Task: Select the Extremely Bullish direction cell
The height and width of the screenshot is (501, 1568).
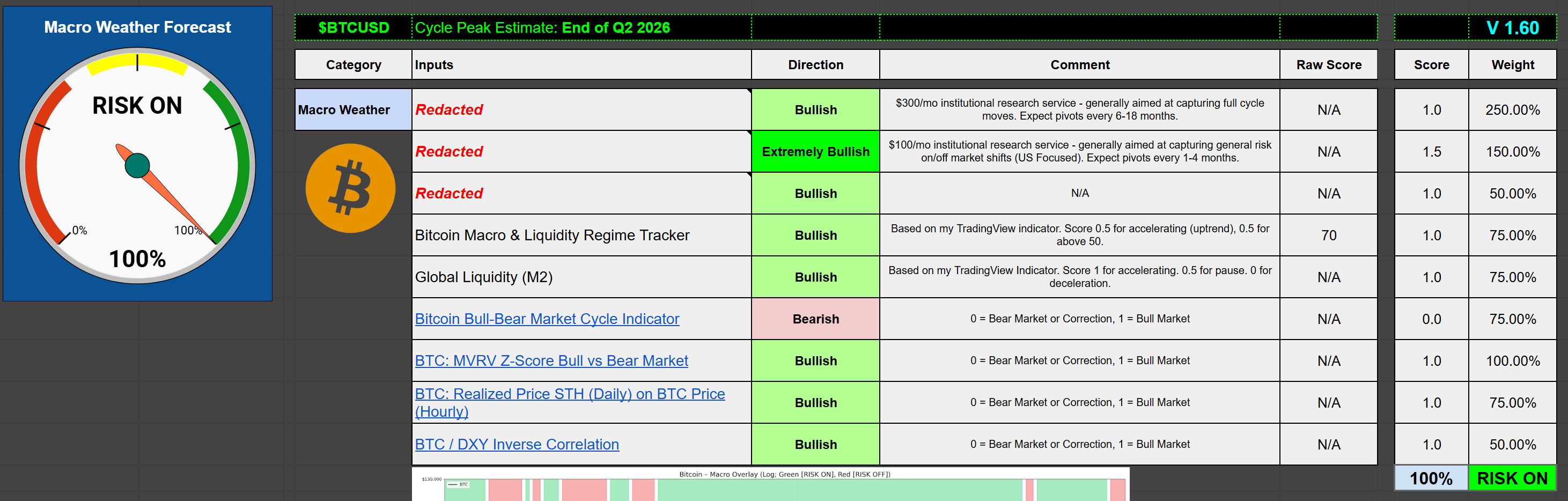Action: coord(815,152)
